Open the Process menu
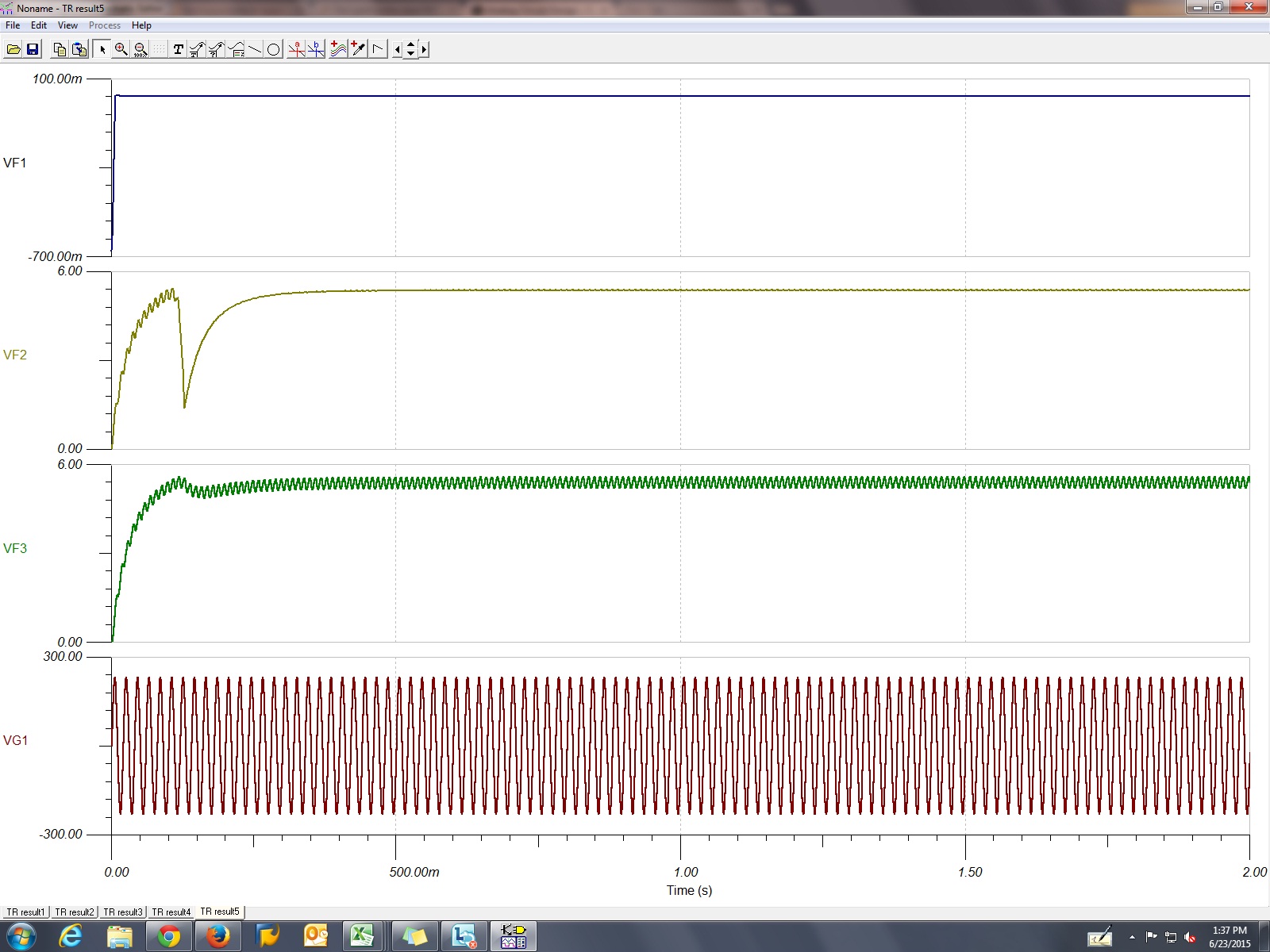1270x952 pixels. (105, 25)
